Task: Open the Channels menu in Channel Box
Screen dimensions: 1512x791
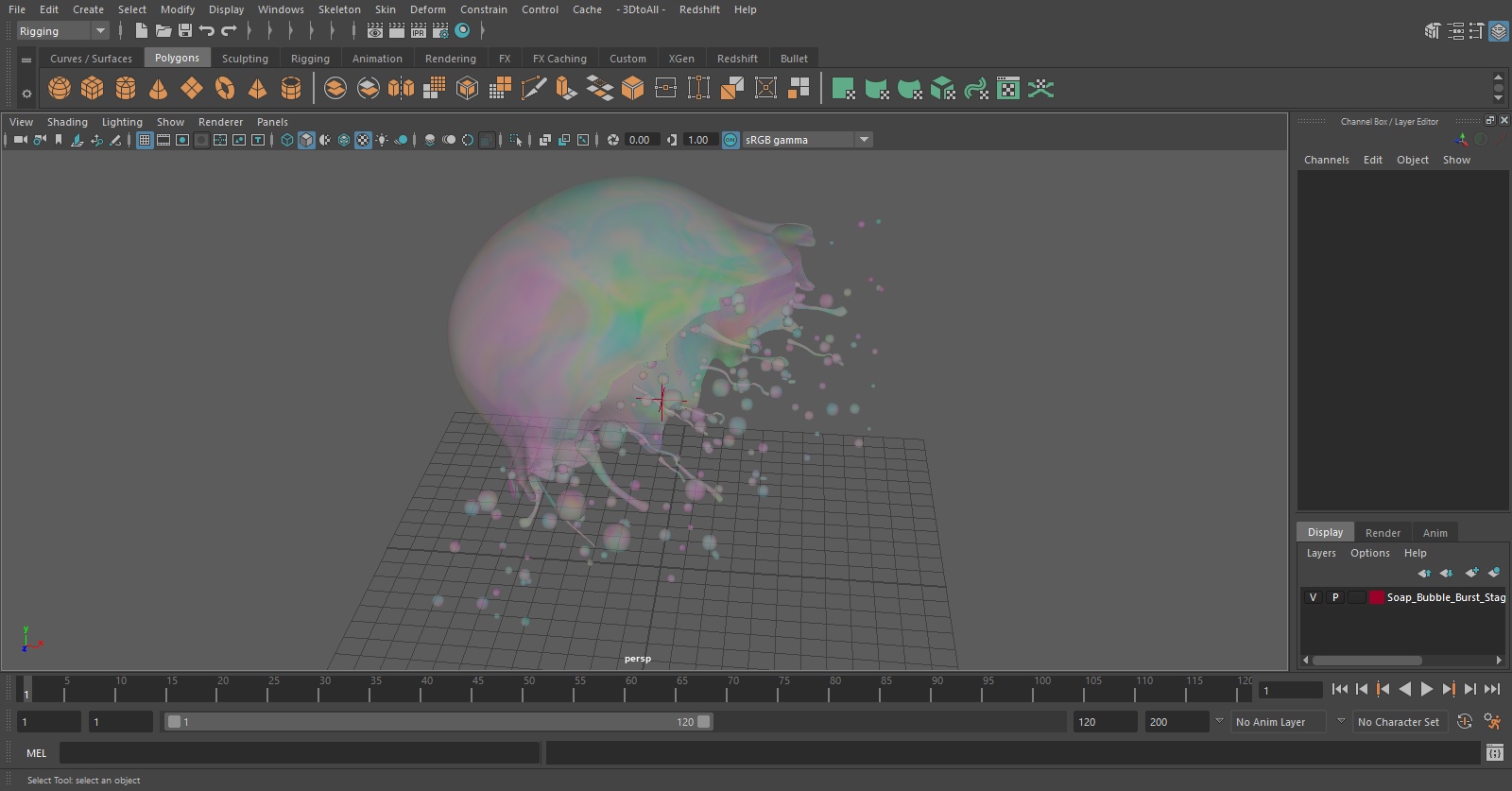Action: (x=1327, y=160)
